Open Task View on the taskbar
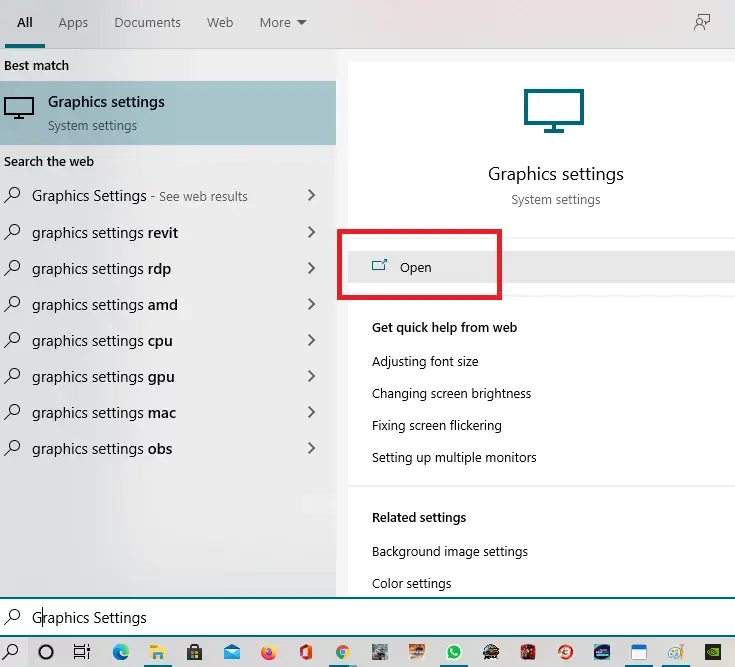The height and width of the screenshot is (667, 735). point(82,652)
